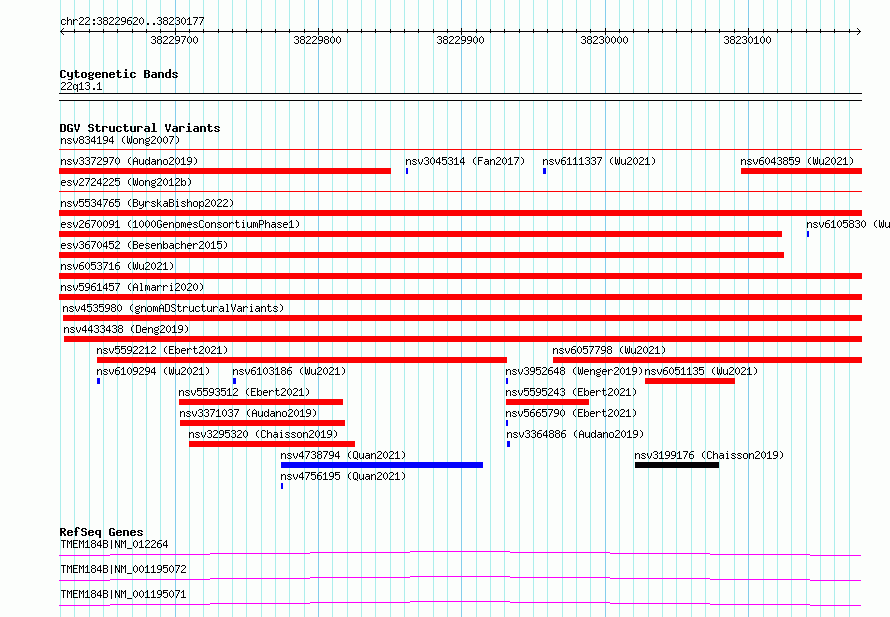Select nsv4738794 (Quan2021) label
This screenshot has height=617, width=890.
[343, 455]
